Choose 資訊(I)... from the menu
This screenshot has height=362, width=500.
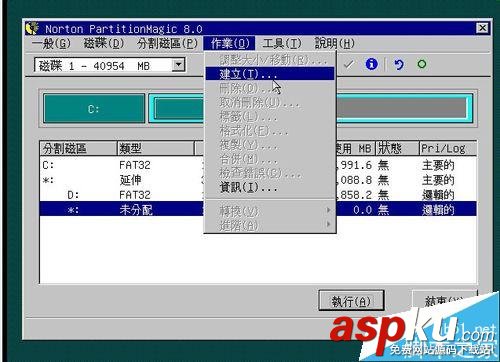point(270,187)
